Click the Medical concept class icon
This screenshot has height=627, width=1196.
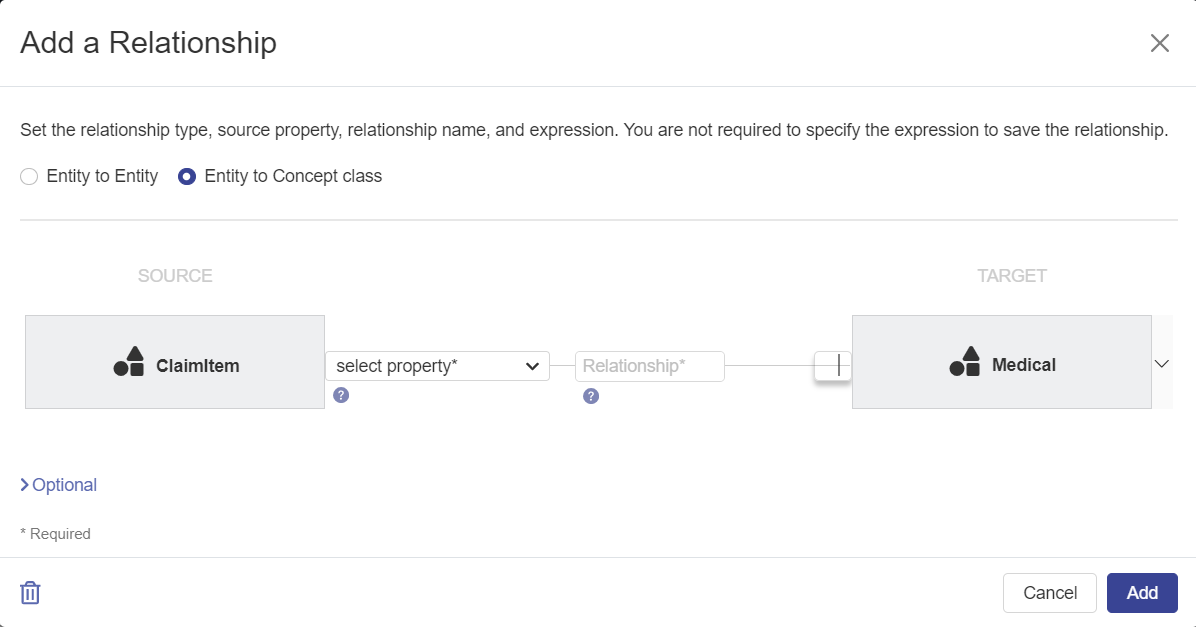[x=963, y=363]
